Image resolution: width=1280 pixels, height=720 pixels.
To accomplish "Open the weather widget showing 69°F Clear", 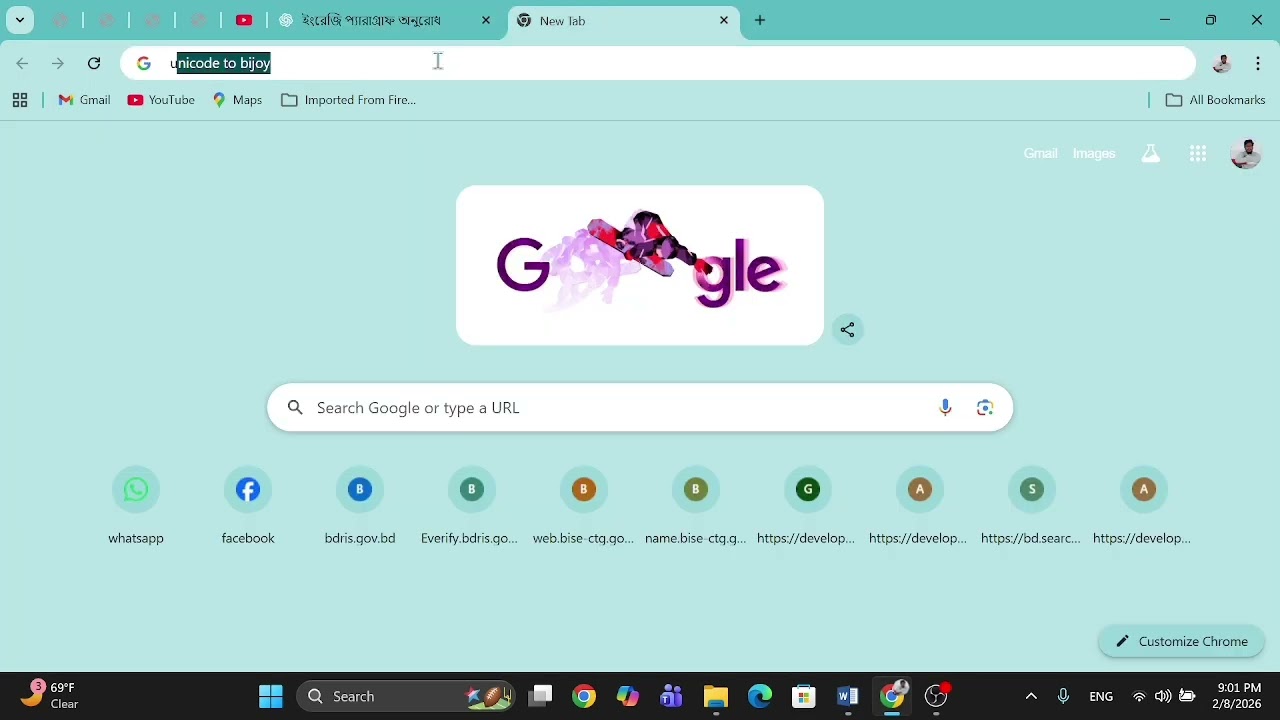I will 50,696.
